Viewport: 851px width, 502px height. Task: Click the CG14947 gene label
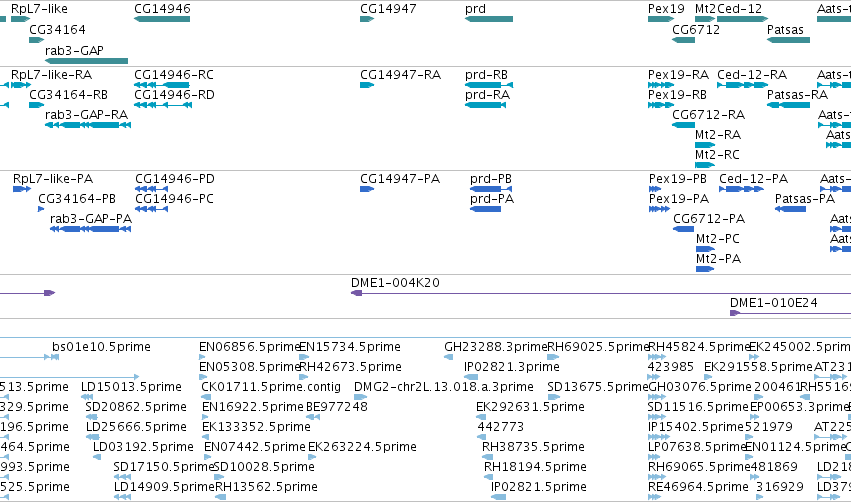(388, 9)
